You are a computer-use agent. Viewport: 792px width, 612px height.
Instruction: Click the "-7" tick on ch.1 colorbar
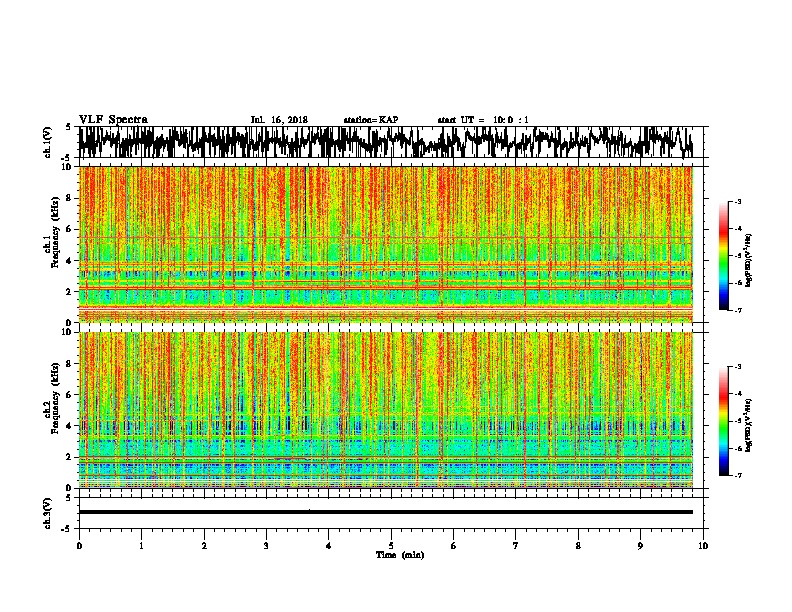[x=738, y=310]
